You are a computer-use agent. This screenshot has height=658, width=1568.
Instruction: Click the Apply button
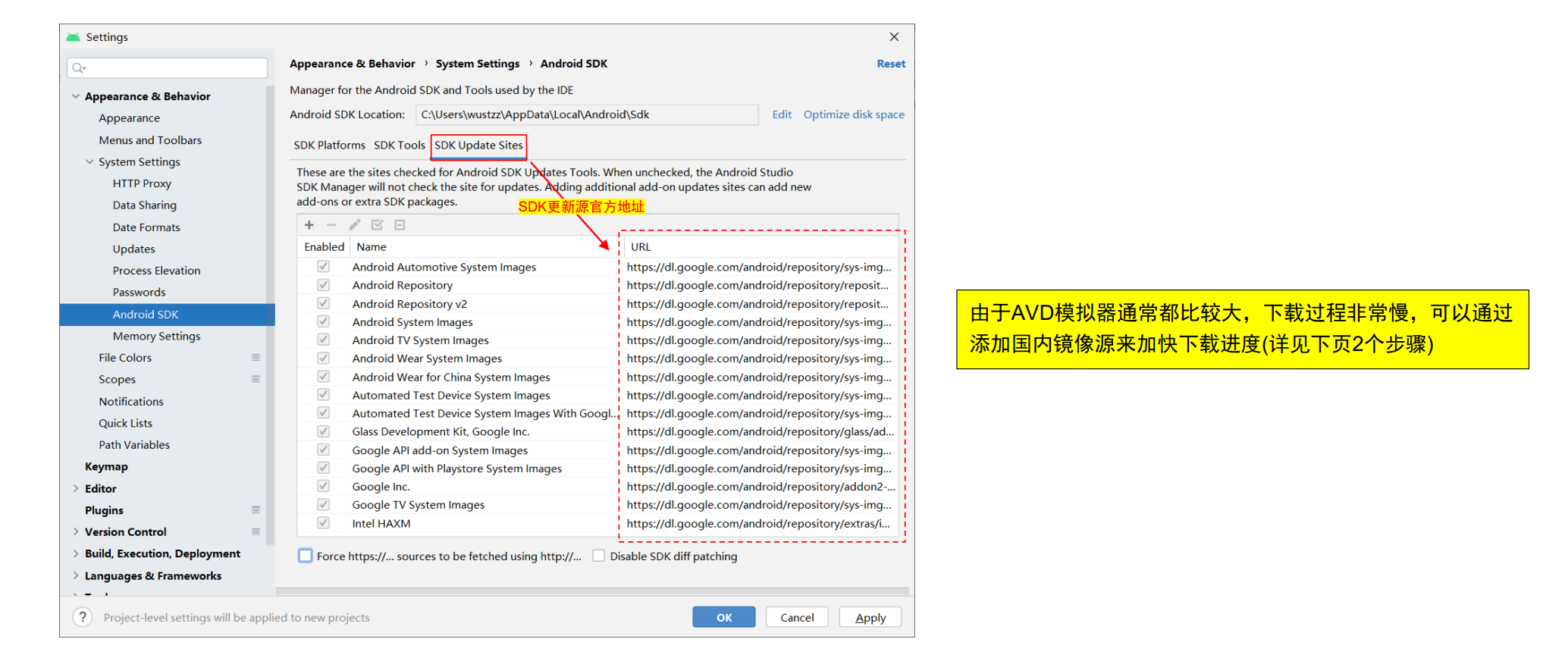[x=870, y=617]
